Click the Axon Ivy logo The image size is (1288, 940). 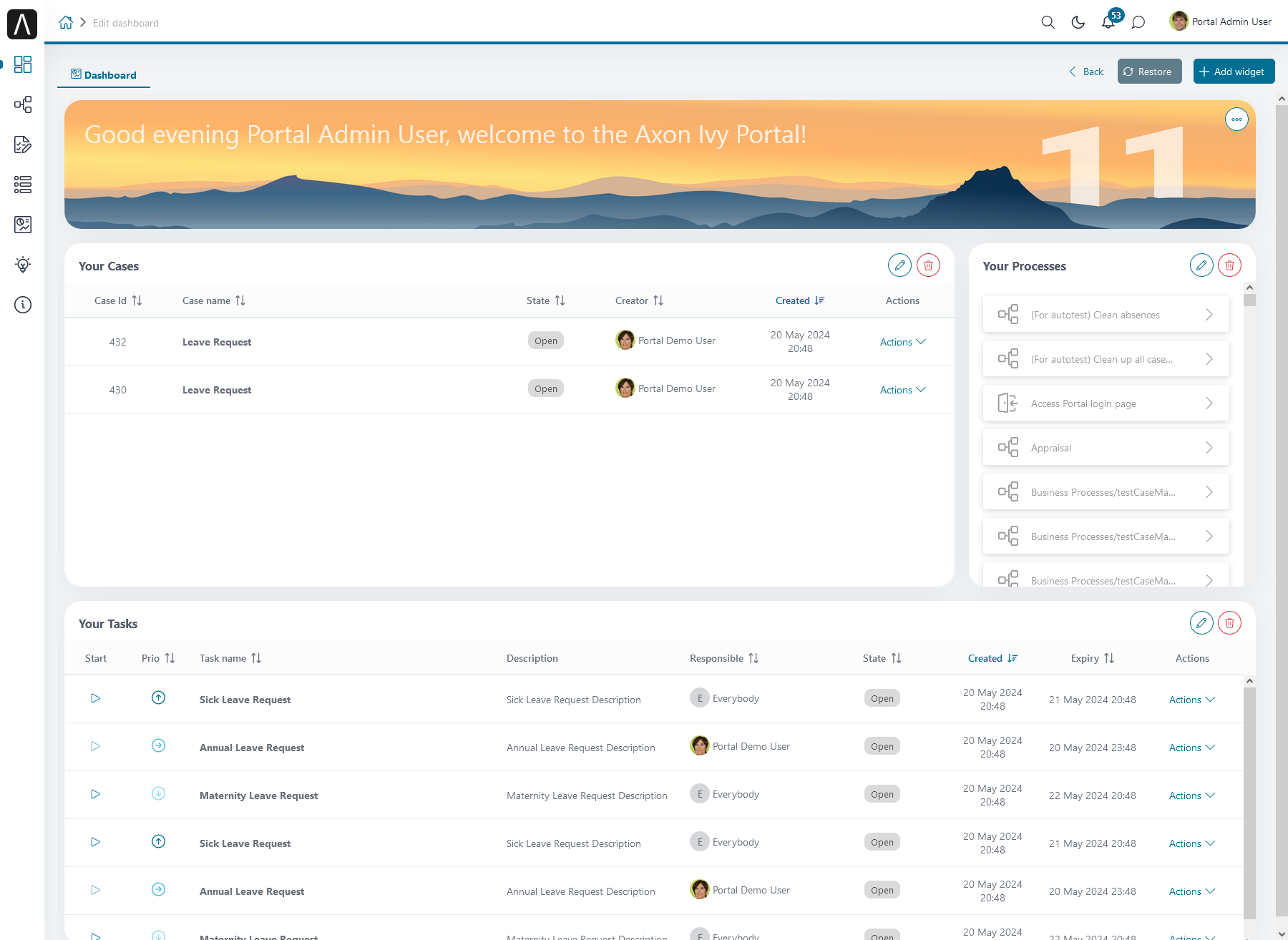click(x=22, y=24)
